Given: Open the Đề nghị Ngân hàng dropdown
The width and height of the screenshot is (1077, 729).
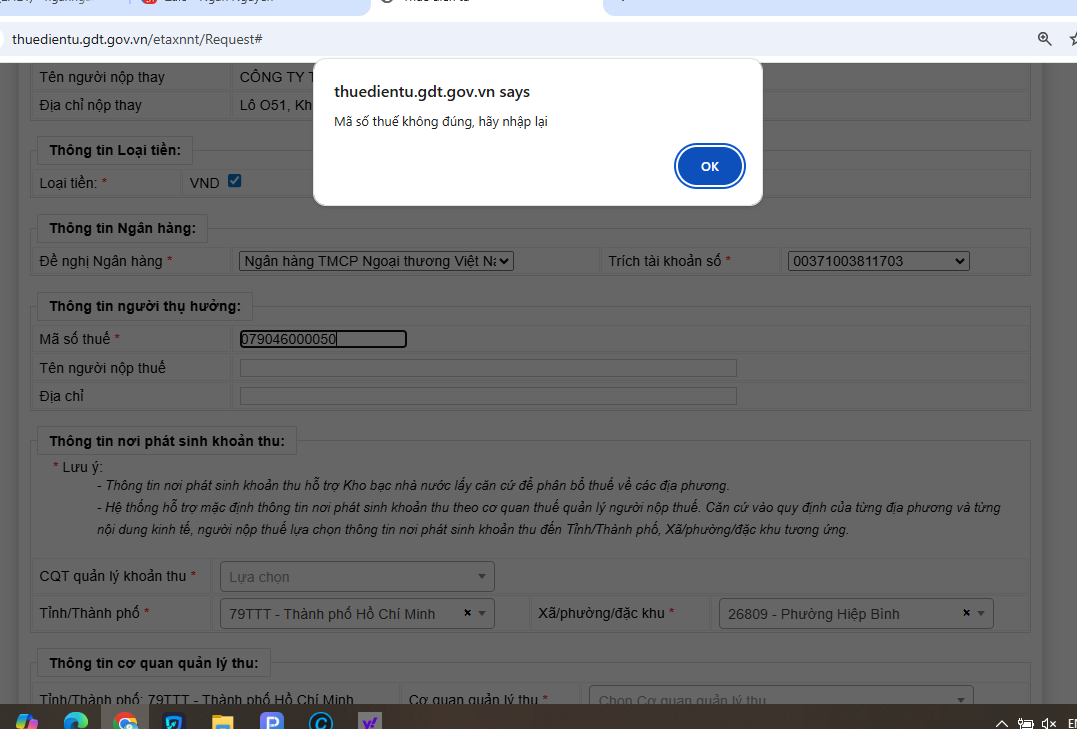Looking at the screenshot, I should [x=376, y=261].
